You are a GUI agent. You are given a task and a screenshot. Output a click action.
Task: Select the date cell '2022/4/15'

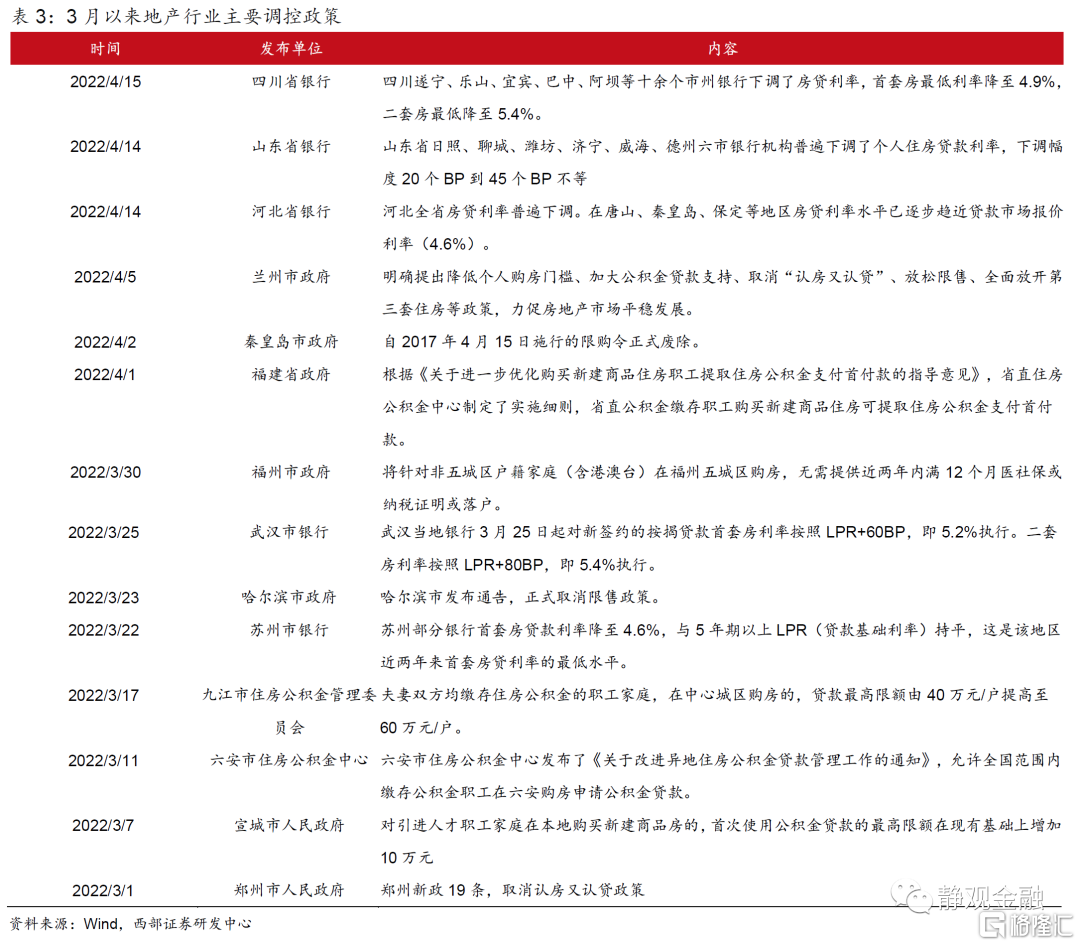point(105,82)
